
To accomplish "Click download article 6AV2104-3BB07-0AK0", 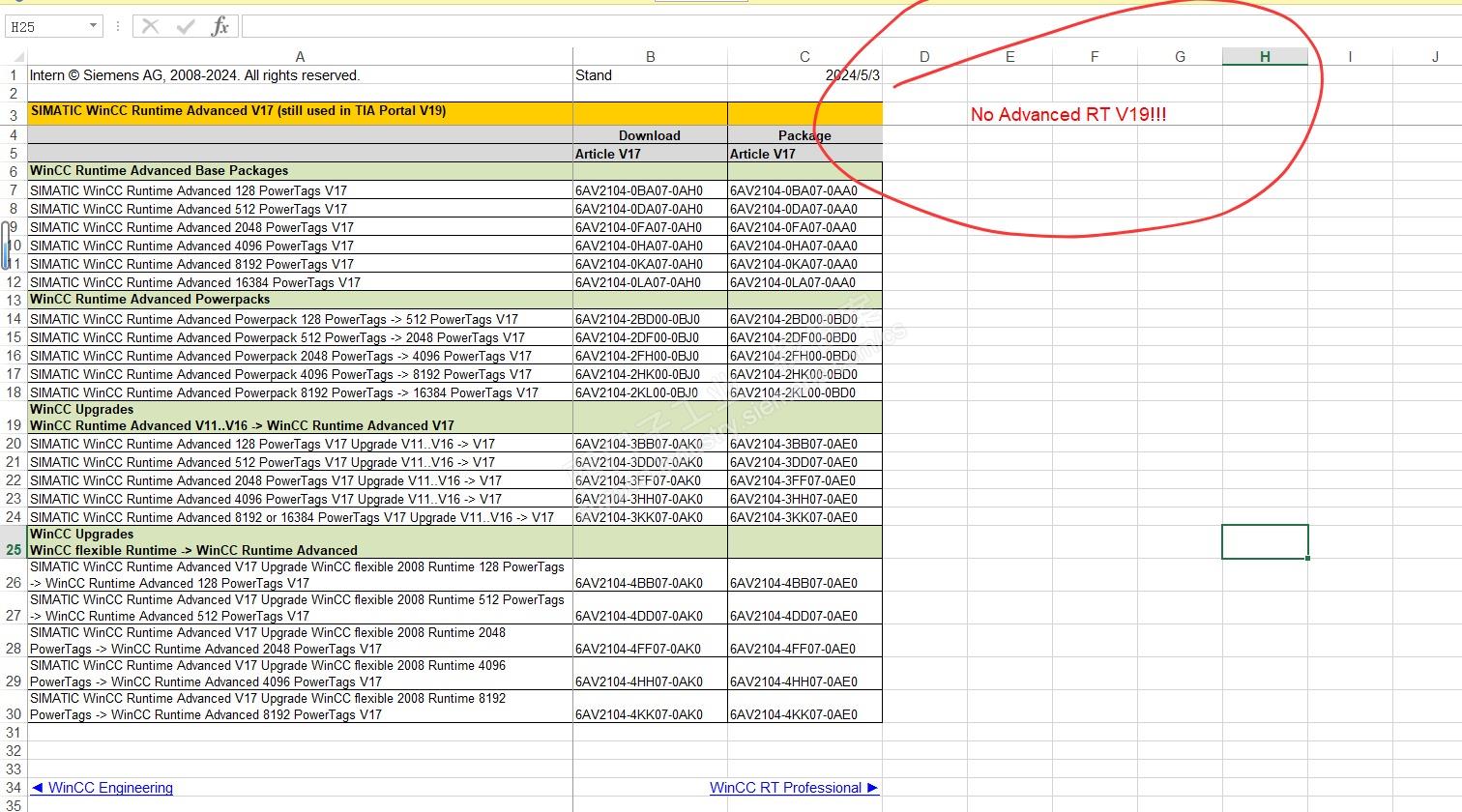I will tap(650, 444).
